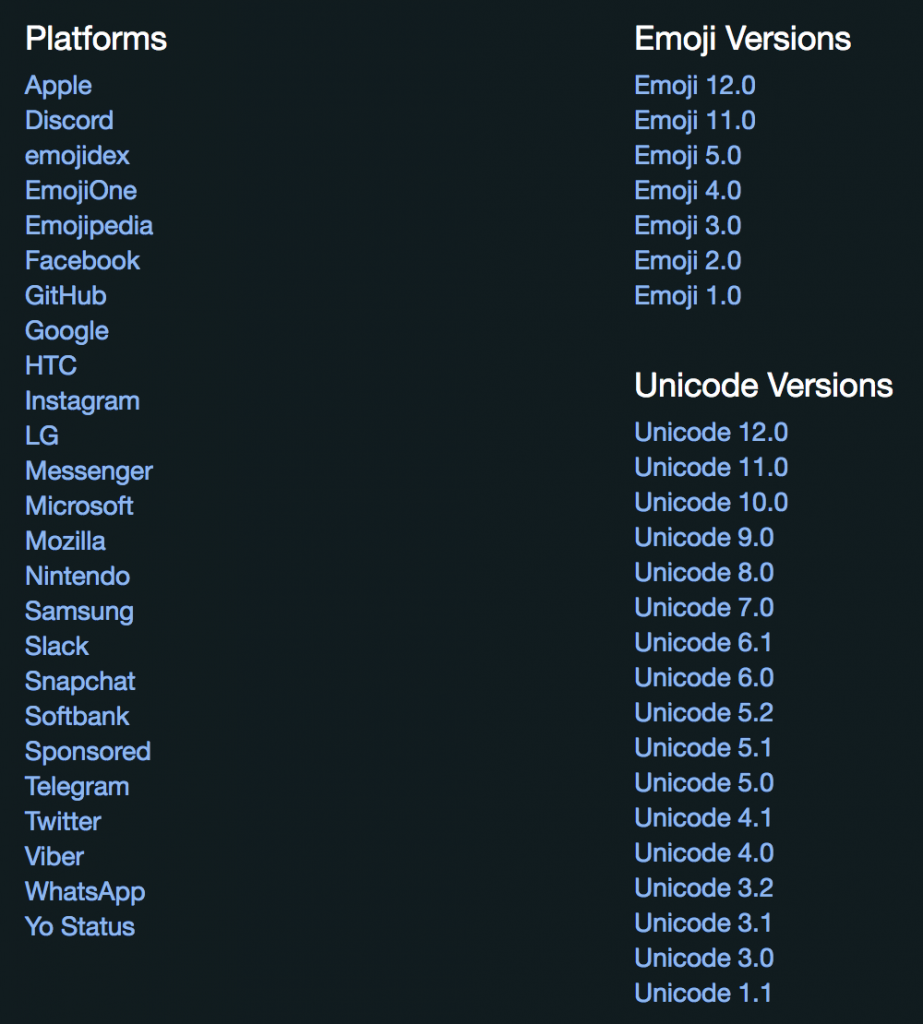View Unicode 6.1 emoji list
This screenshot has width=923, height=1024.
pos(704,642)
